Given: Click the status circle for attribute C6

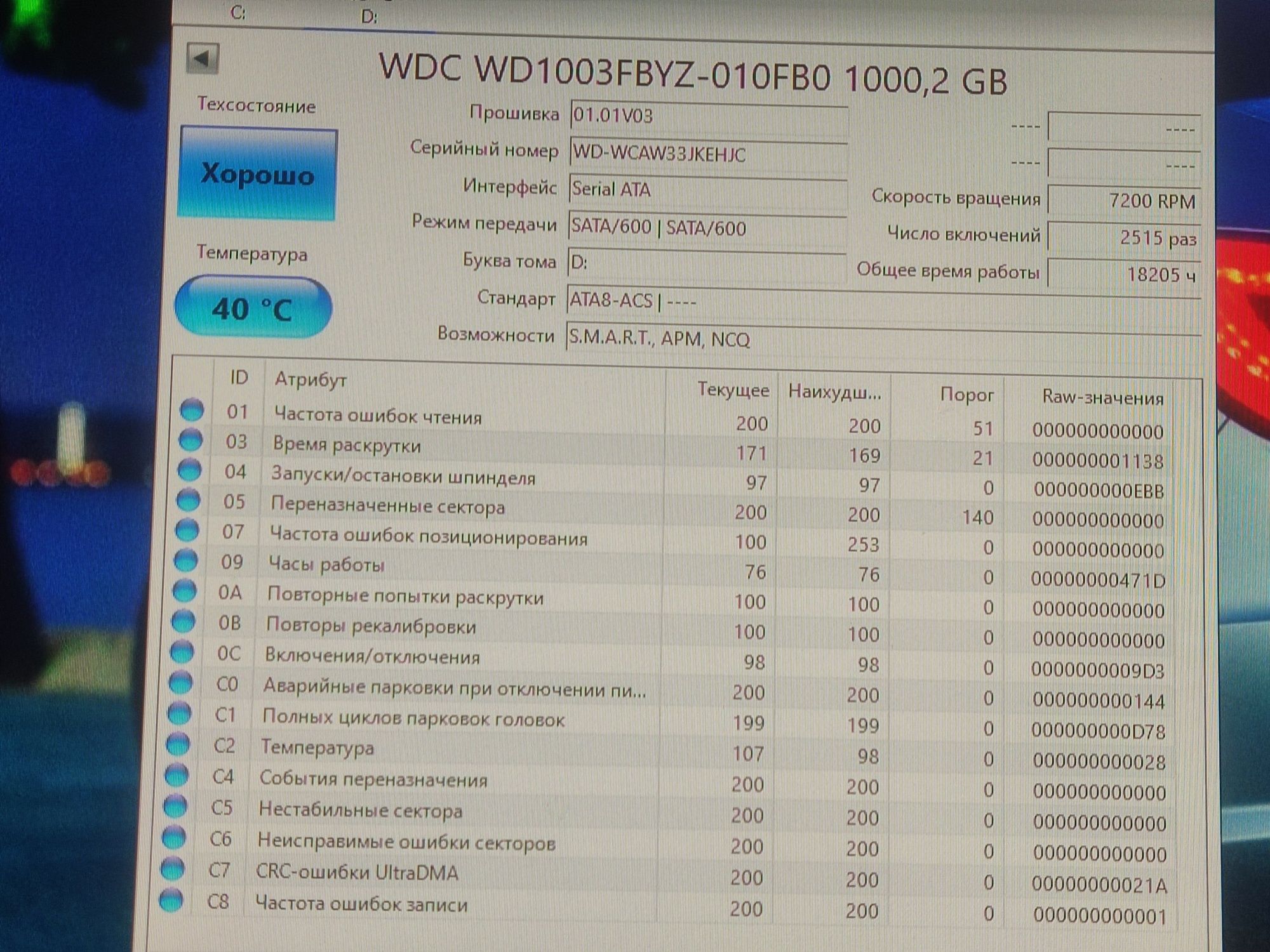Looking at the screenshot, I should coord(175,836).
